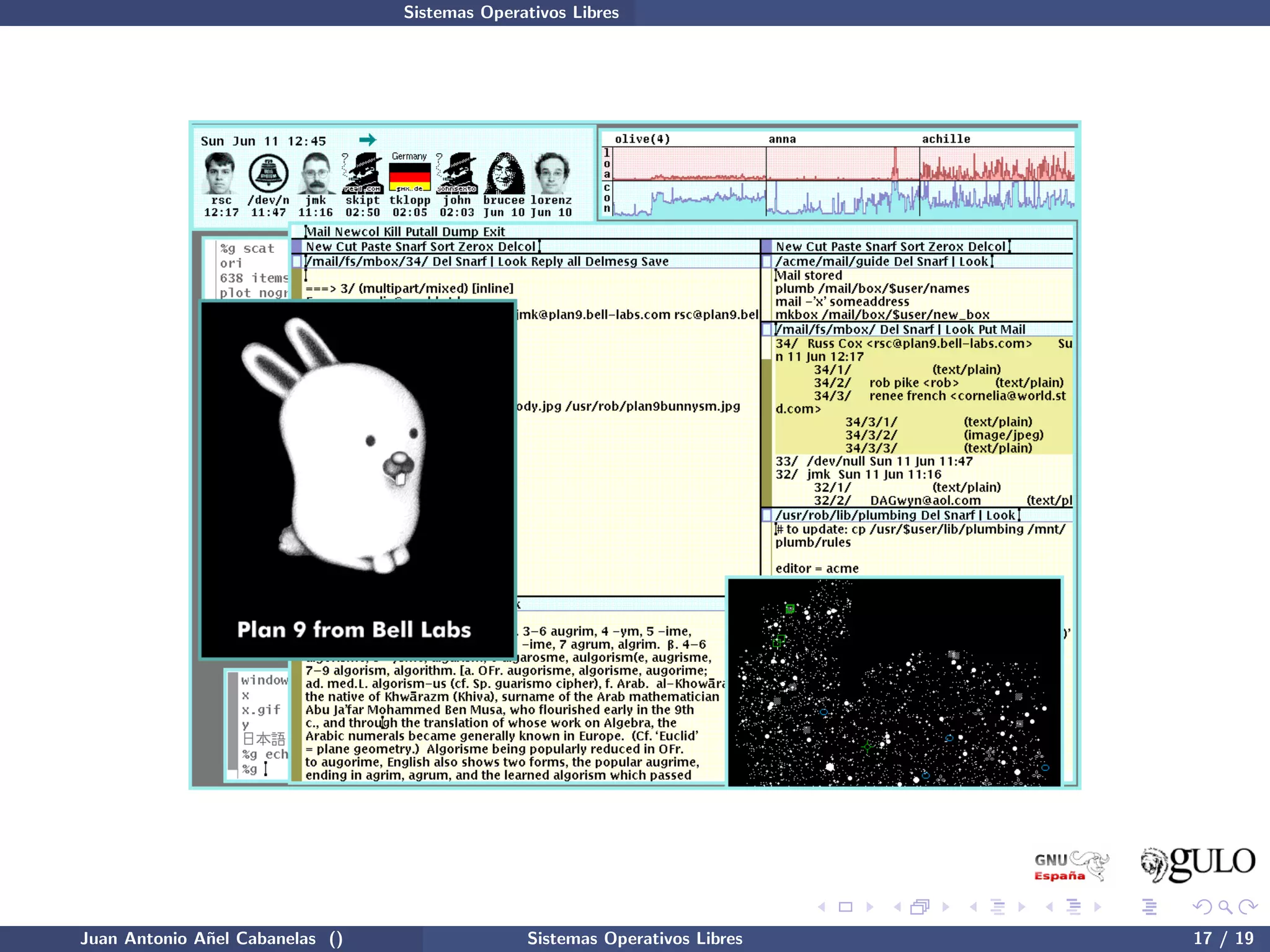1270x952 pixels.
Task: Click the GULO logo
Action: pyautogui.click(x=1198, y=864)
